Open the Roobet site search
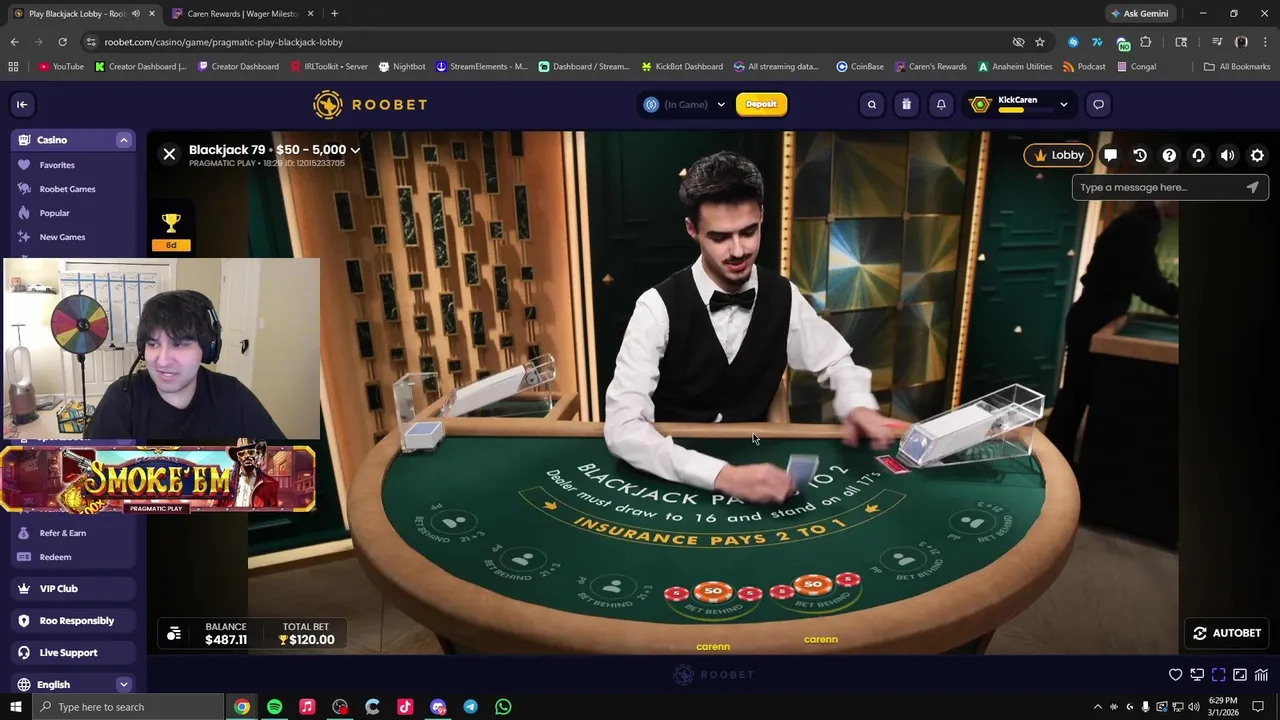Viewport: 1280px width, 720px height. 872,104
